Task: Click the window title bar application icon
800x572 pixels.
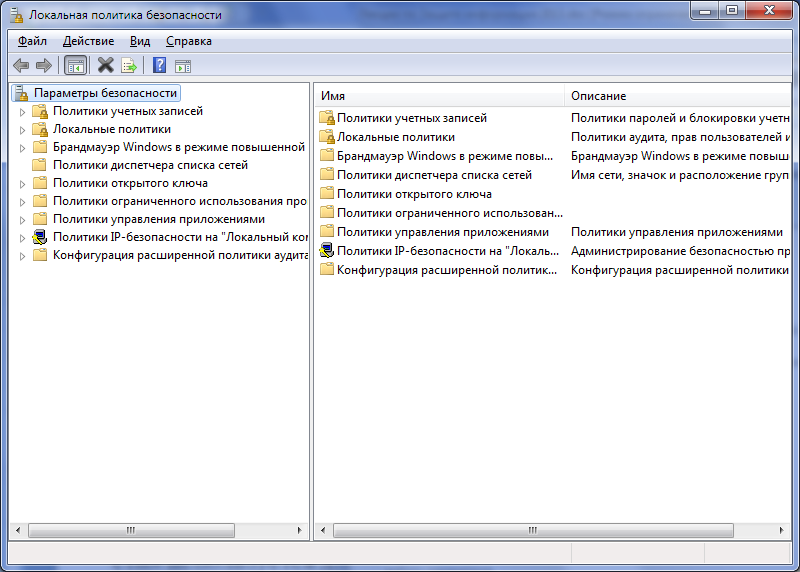Action: 16,15
